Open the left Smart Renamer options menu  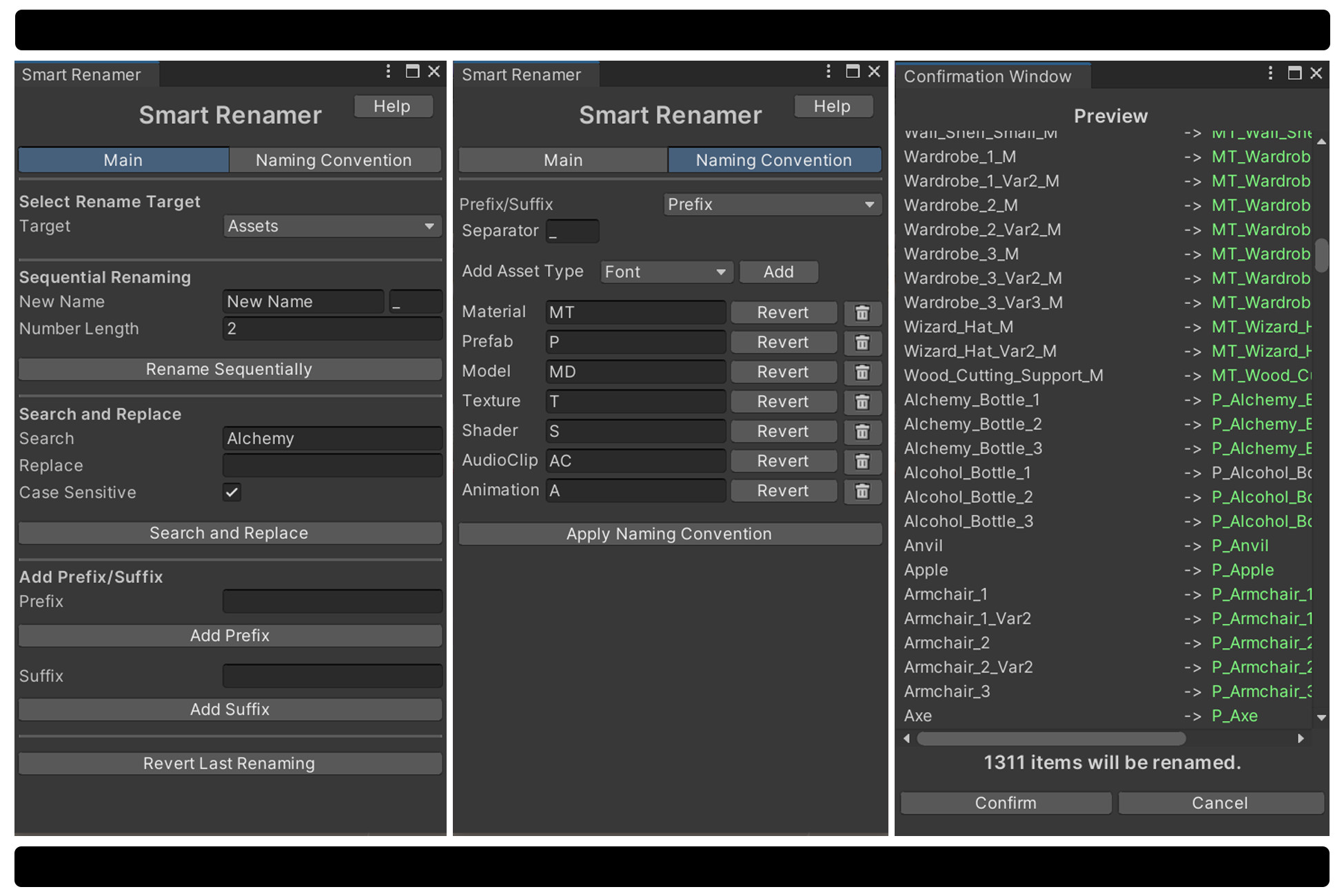tap(388, 71)
